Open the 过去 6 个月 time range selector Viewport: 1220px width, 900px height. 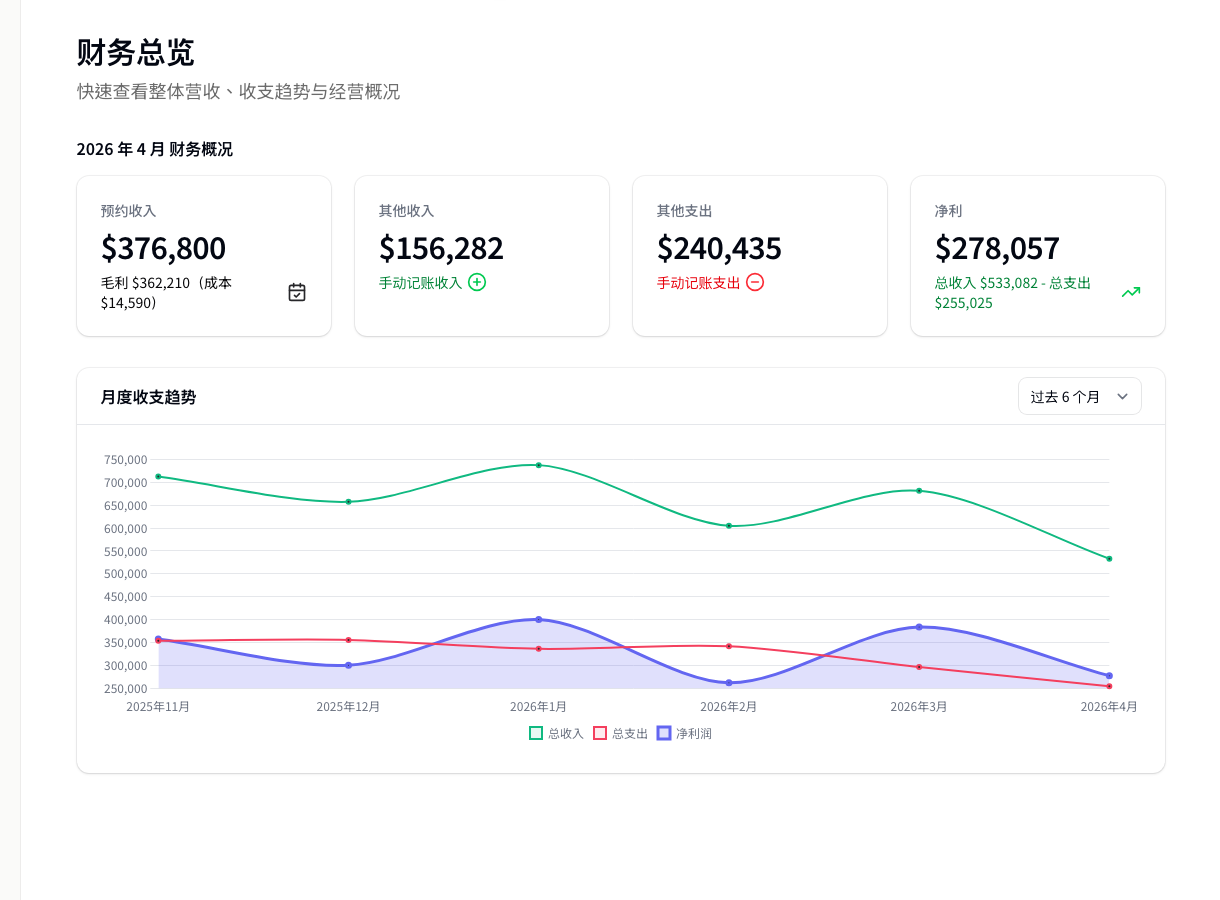coord(1080,396)
